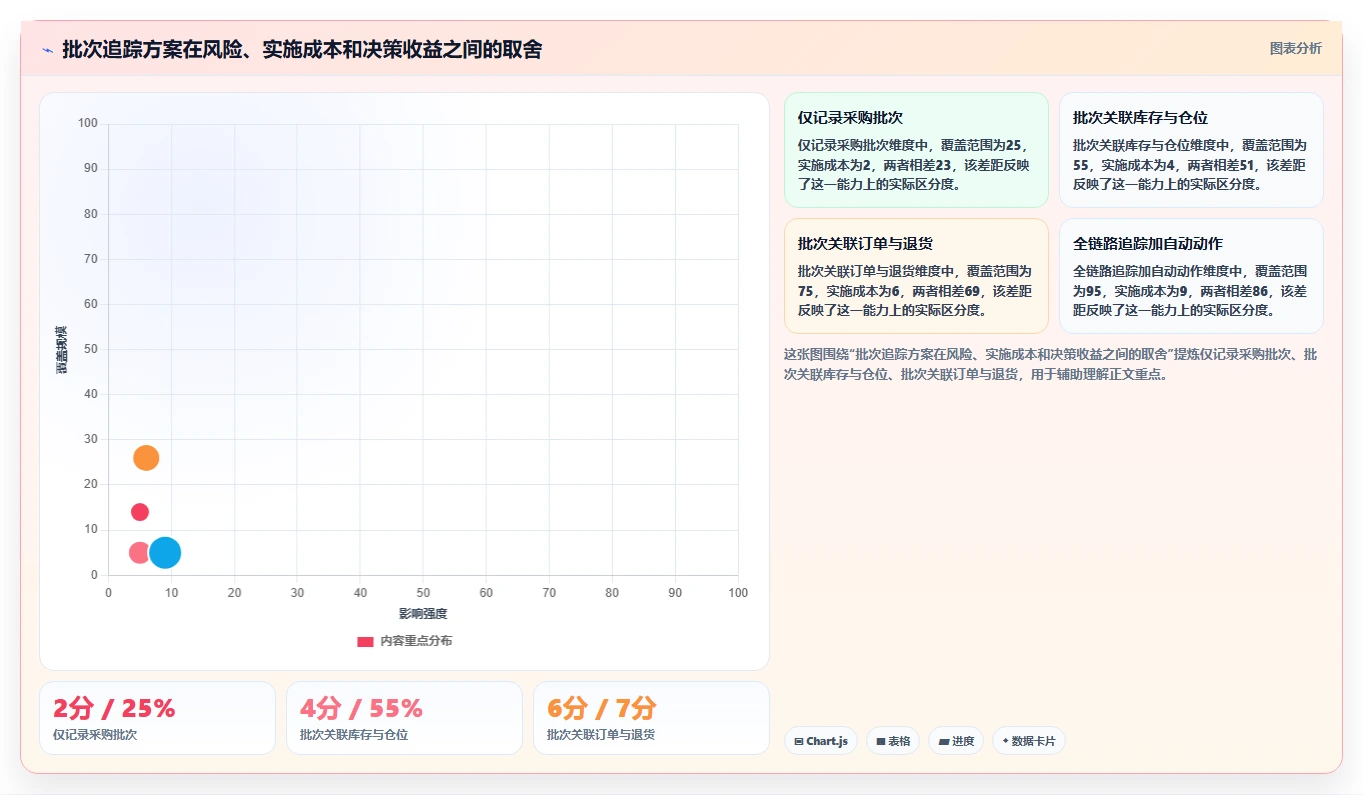Click the page title 批次追踪方案在风险

302,50
